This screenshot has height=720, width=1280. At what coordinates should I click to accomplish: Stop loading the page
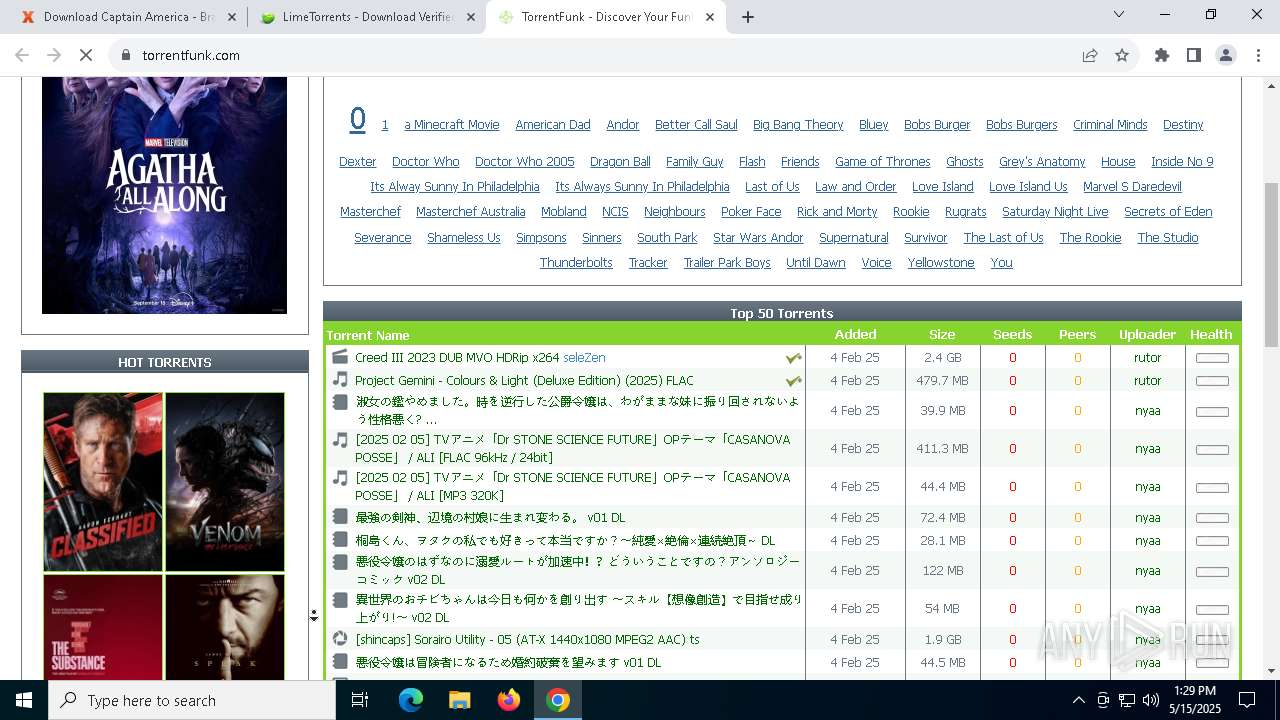coord(86,55)
